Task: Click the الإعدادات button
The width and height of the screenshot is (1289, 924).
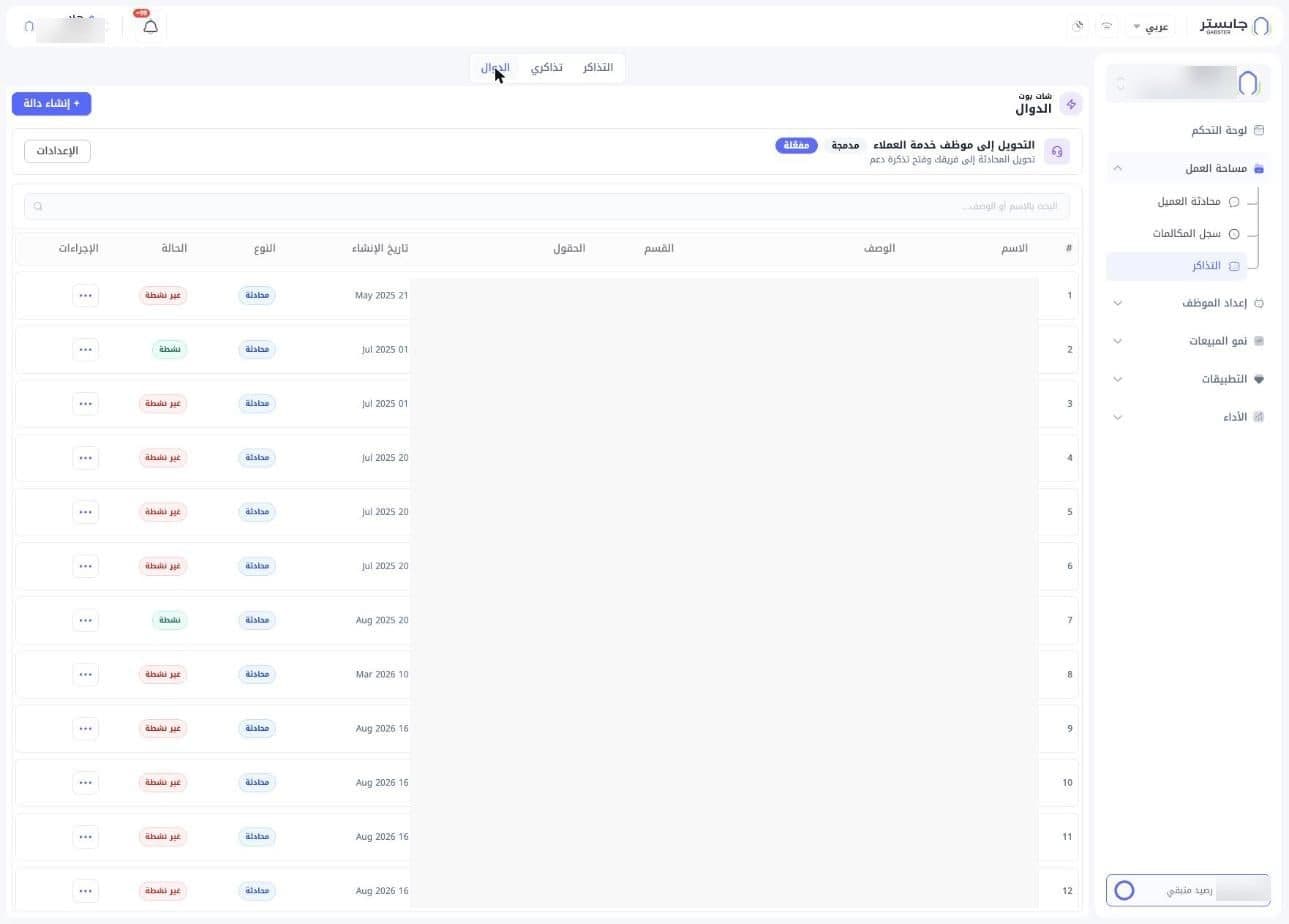Action: tap(57, 151)
